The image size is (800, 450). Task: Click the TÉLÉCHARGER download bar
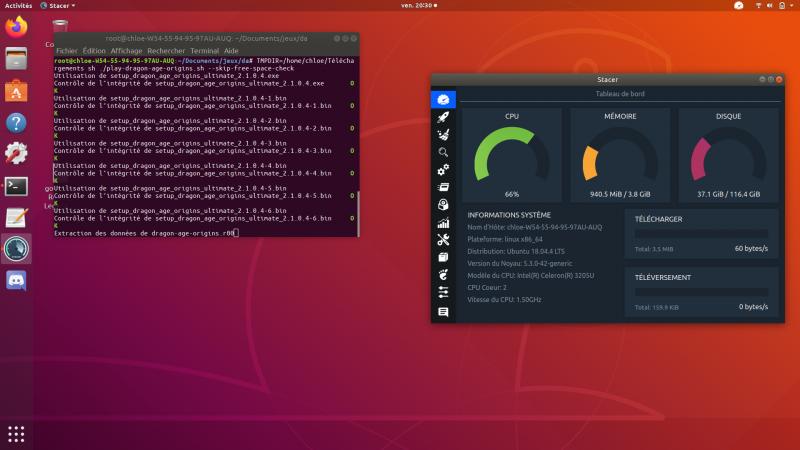pos(701,234)
